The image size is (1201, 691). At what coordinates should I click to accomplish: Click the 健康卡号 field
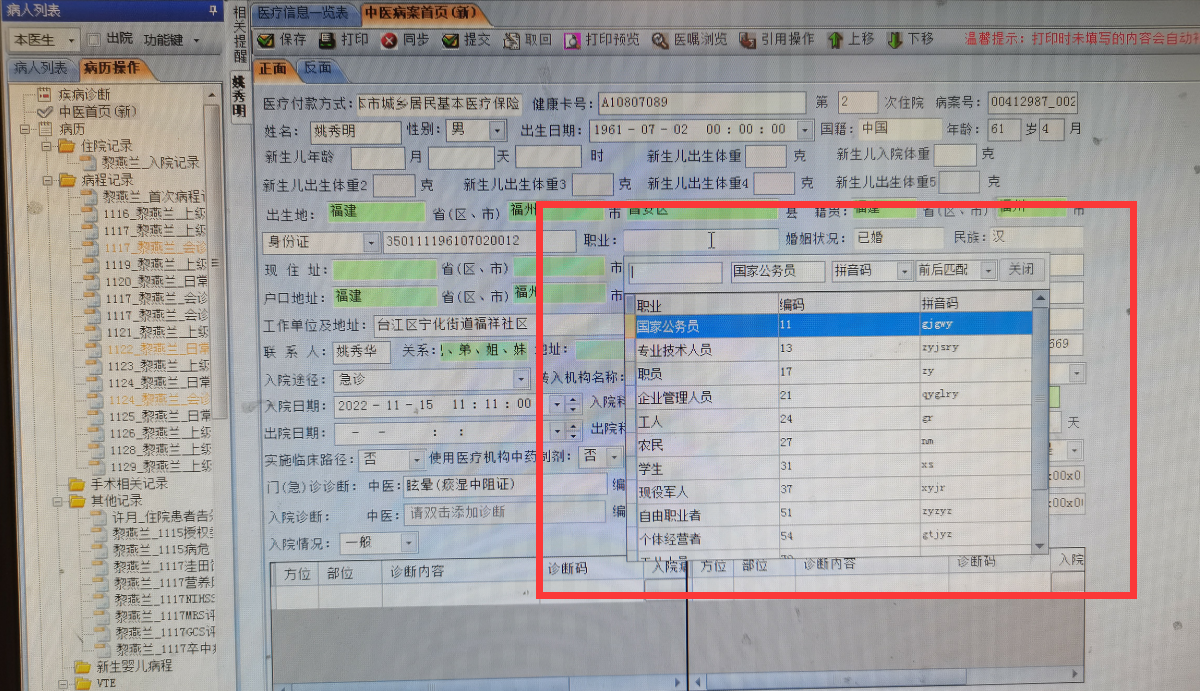coord(700,103)
